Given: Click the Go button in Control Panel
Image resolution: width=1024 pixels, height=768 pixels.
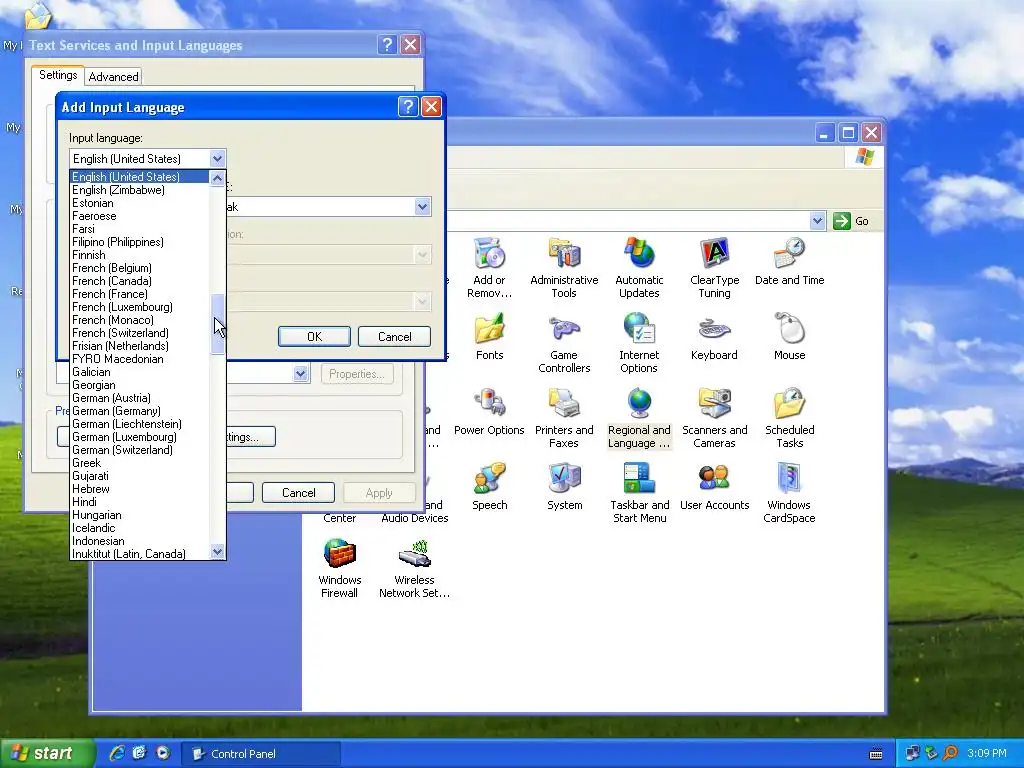Looking at the screenshot, I should click(x=852, y=221).
